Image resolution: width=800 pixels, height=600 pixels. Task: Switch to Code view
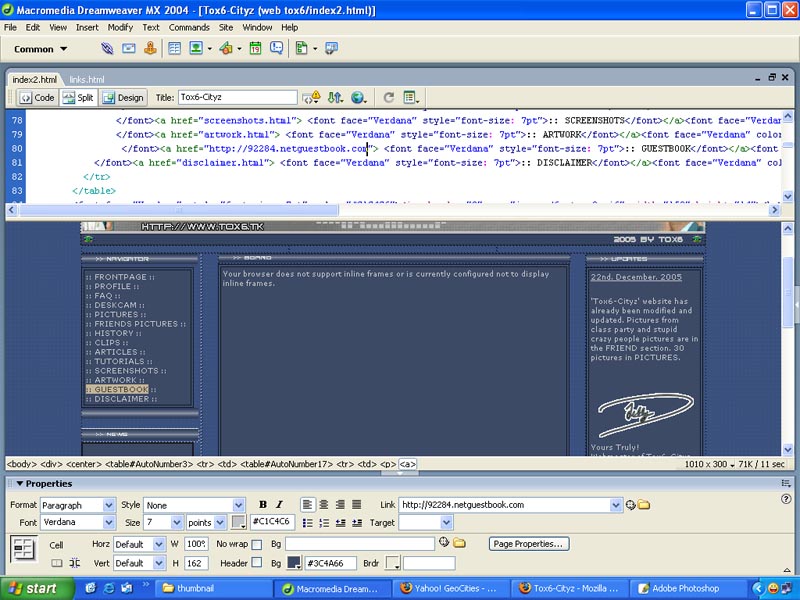[37, 97]
